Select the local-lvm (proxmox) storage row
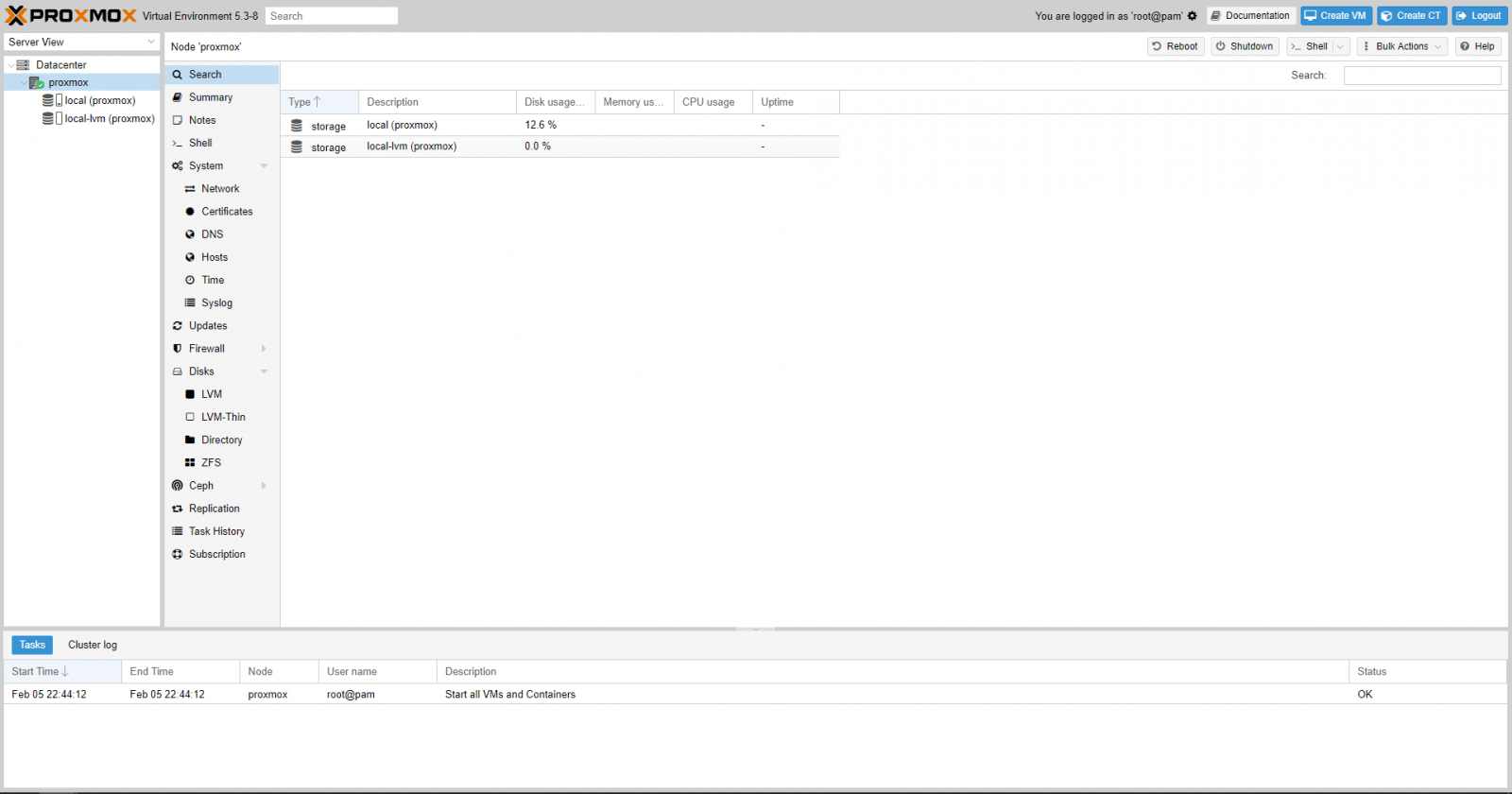The width and height of the screenshot is (1512, 794). 559,147
